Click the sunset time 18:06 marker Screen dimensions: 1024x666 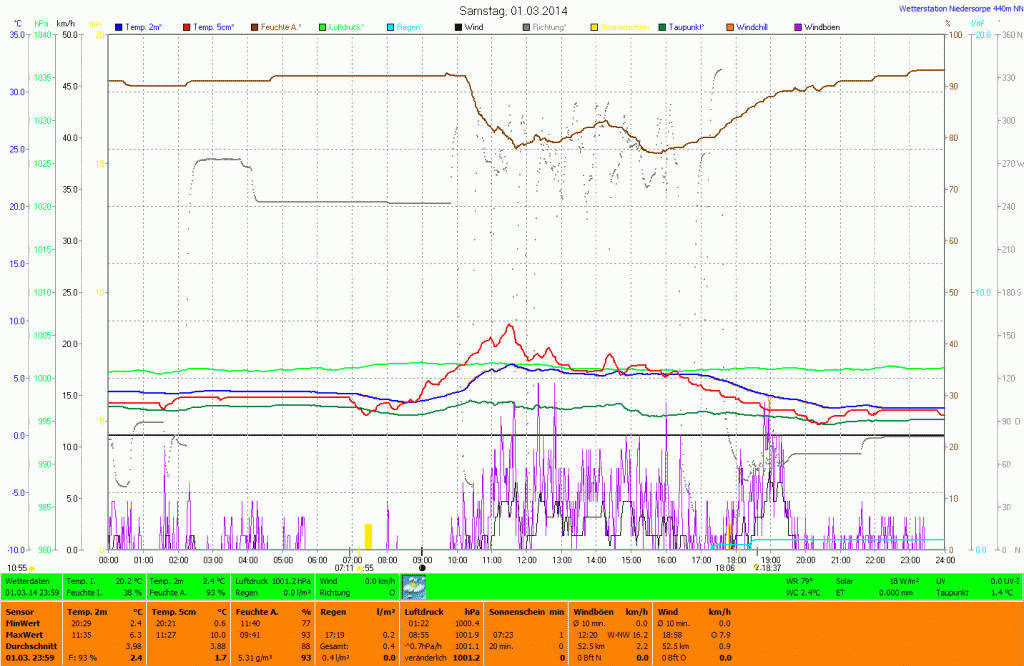[x=726, y=568]
